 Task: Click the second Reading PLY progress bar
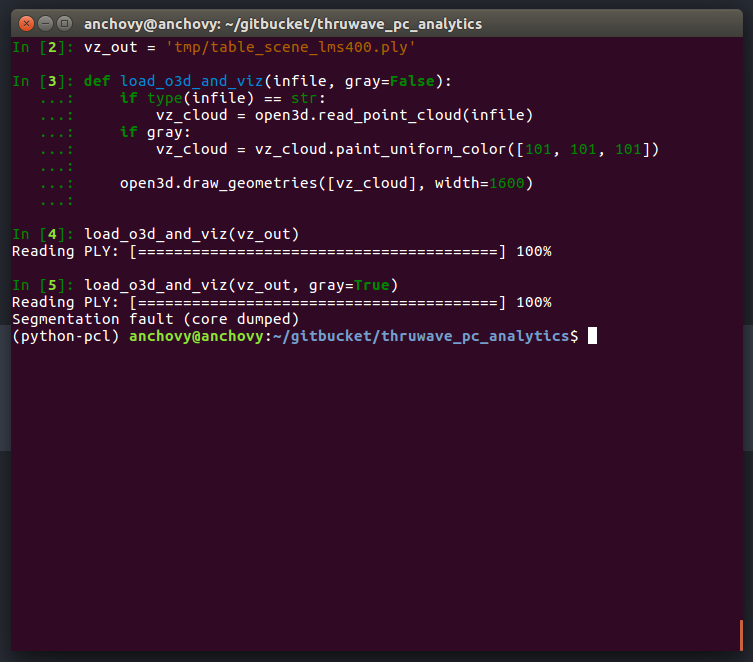coord(317,303)
